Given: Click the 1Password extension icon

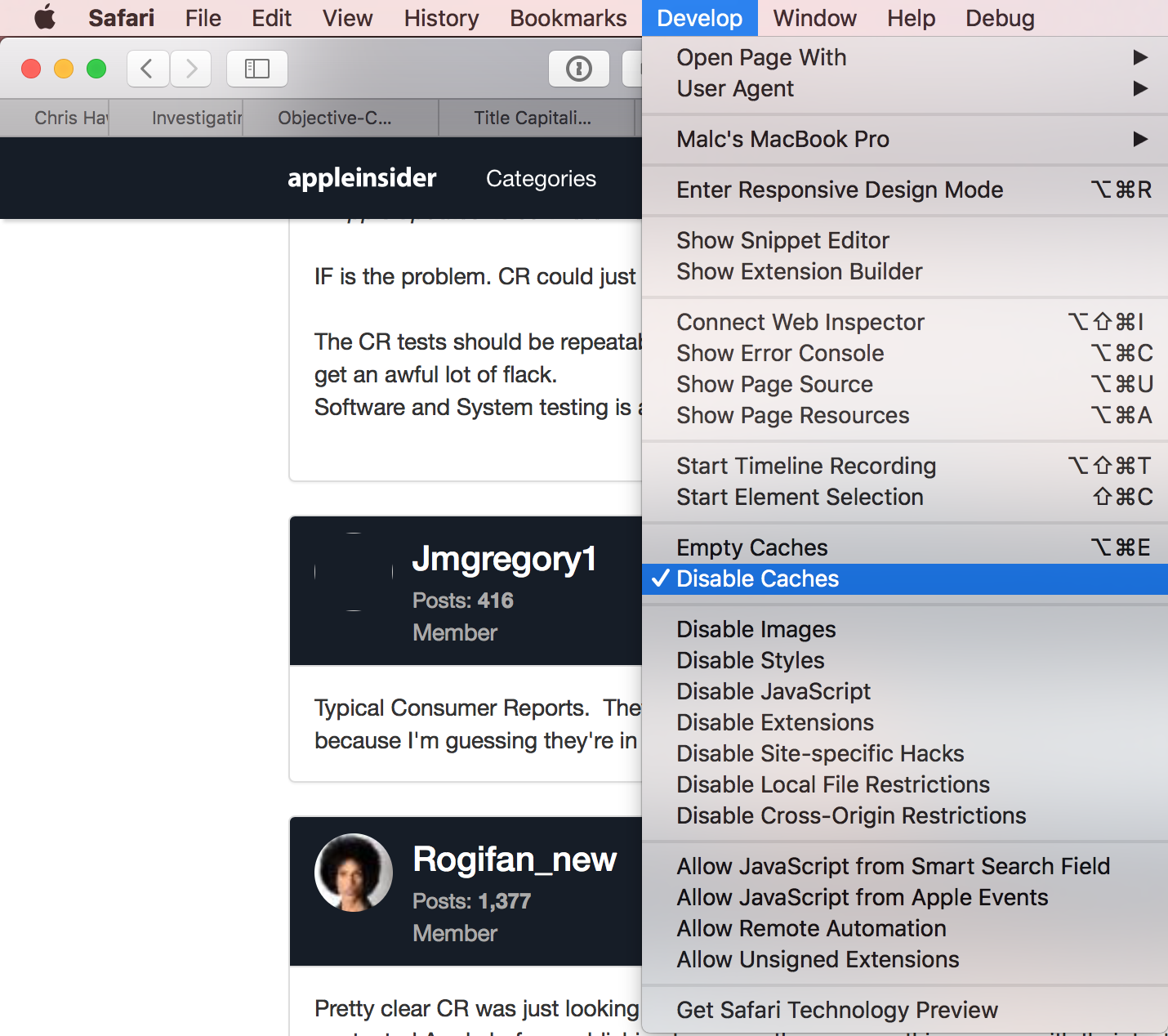Looking at the screenshot, I should (578, 69).
